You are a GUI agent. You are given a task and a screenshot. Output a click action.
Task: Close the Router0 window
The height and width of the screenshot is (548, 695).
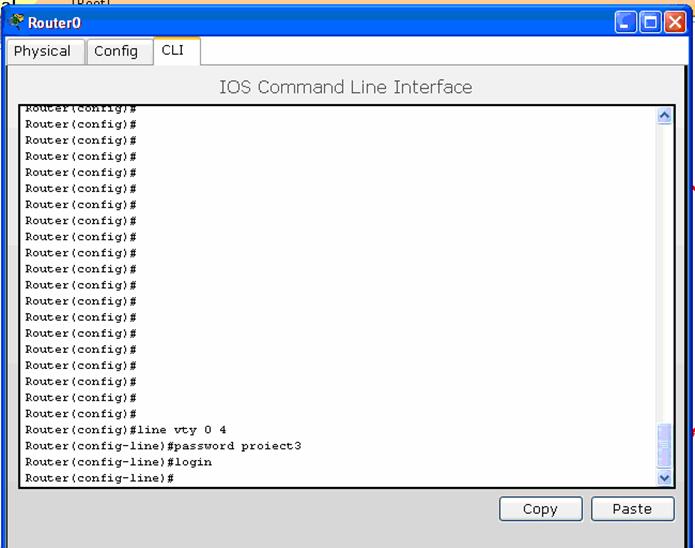pyautogui.click(x=674, y=22)
